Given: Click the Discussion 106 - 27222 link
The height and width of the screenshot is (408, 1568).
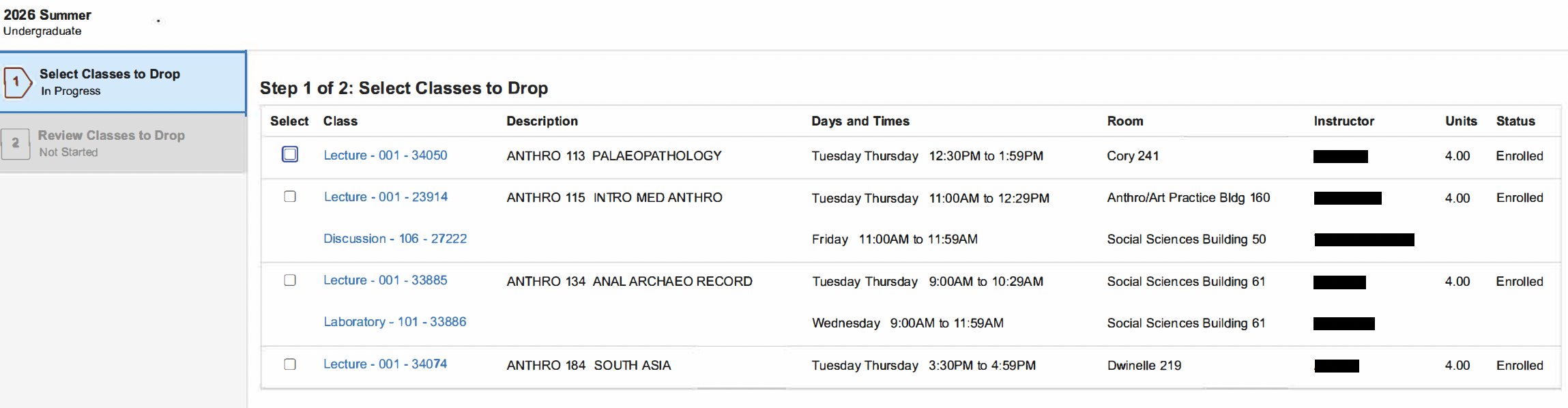Looking at the screenshot, I should [x=395, y=239].
